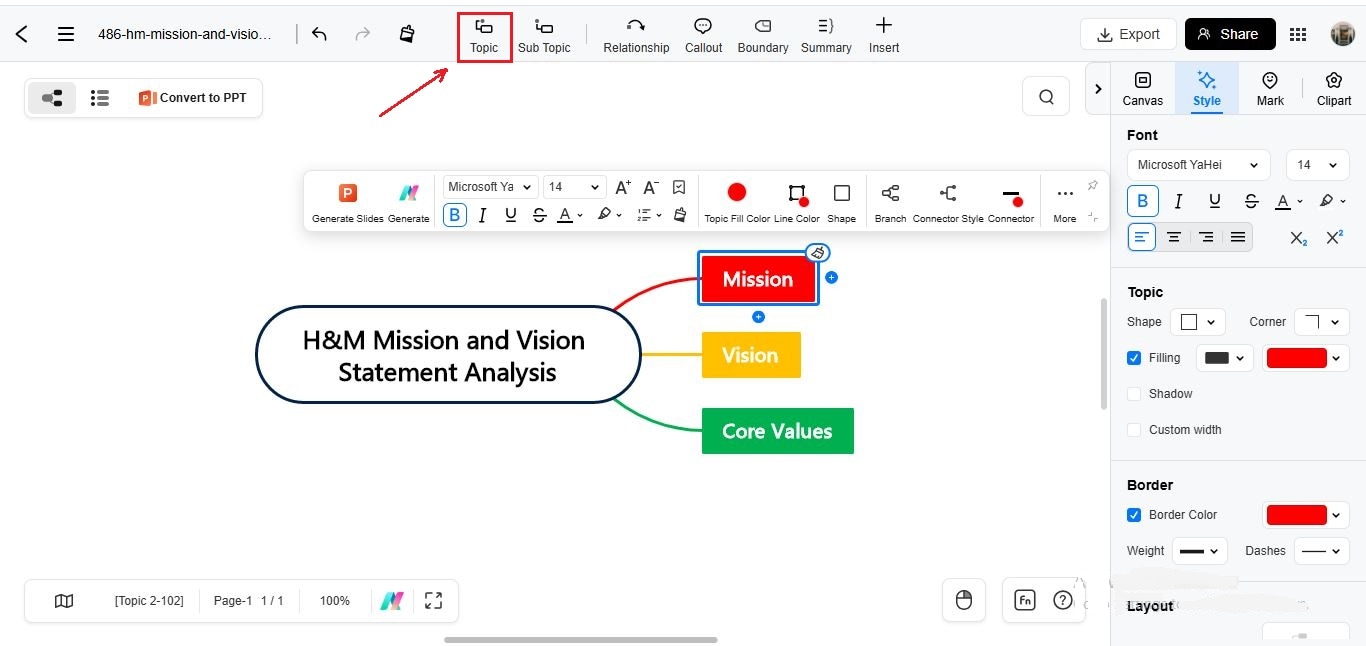Justify text in Style panel

1238,237
